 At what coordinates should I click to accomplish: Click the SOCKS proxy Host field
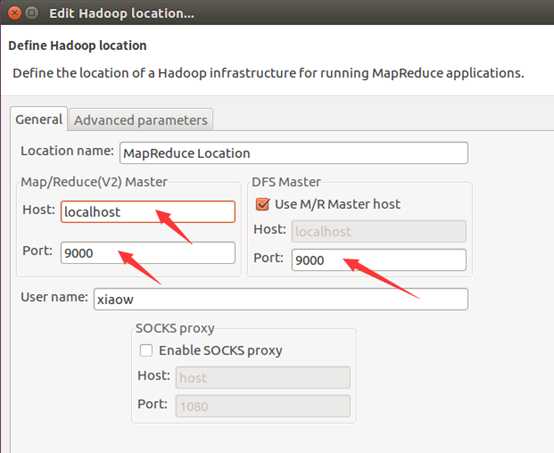(x=263, y=378)
